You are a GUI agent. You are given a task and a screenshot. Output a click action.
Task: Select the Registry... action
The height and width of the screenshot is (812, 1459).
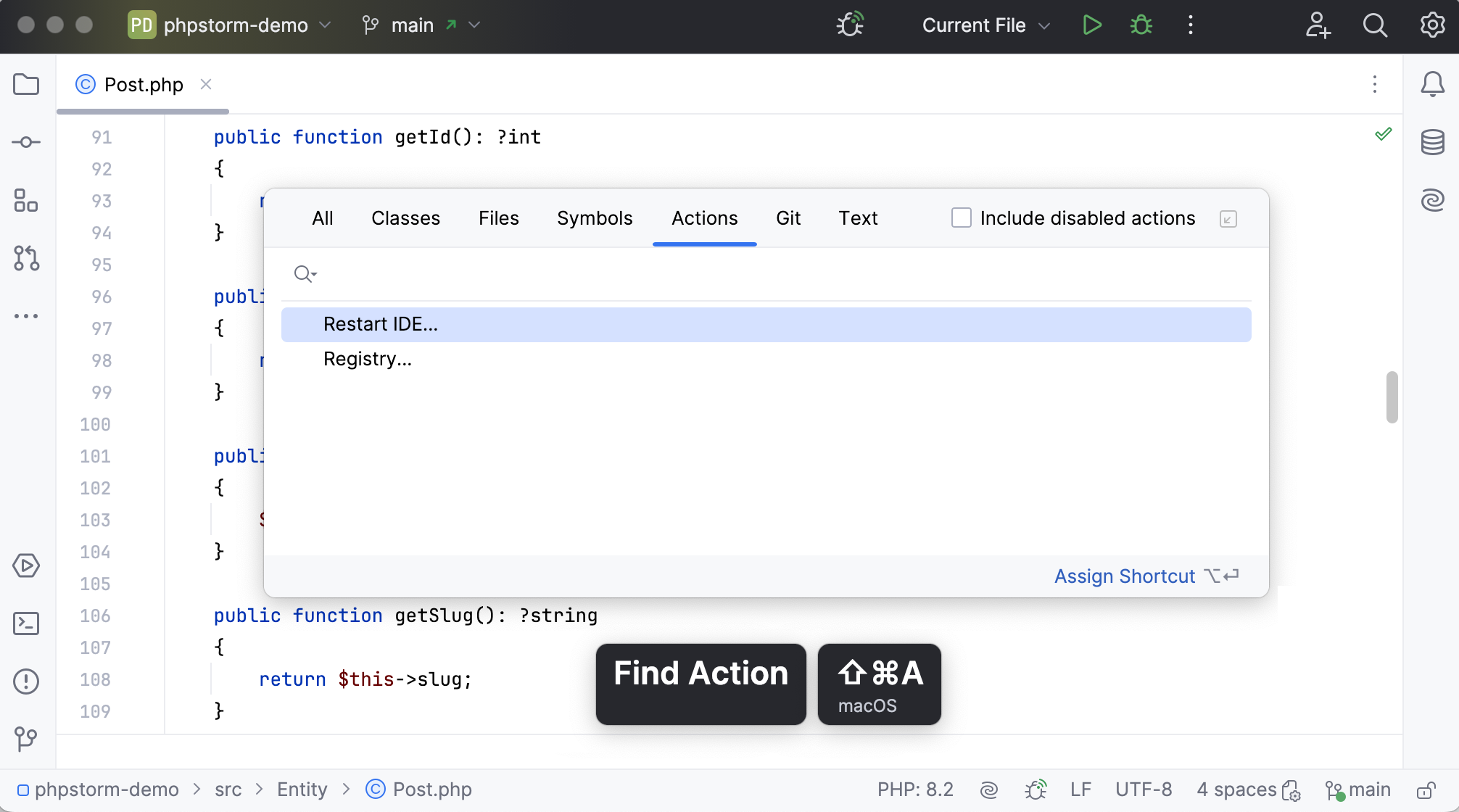[368, 358]
